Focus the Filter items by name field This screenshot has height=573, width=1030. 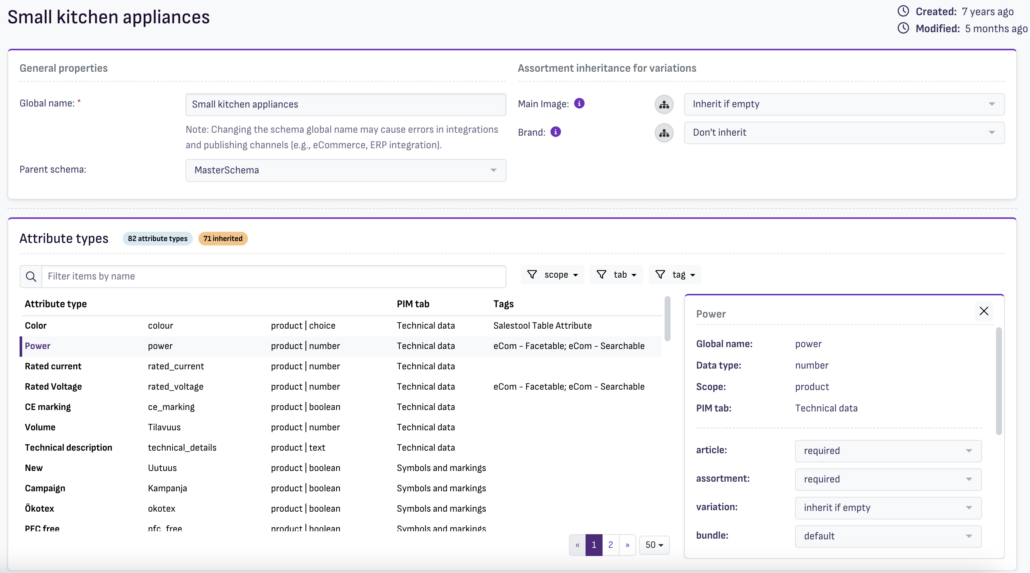274,276
